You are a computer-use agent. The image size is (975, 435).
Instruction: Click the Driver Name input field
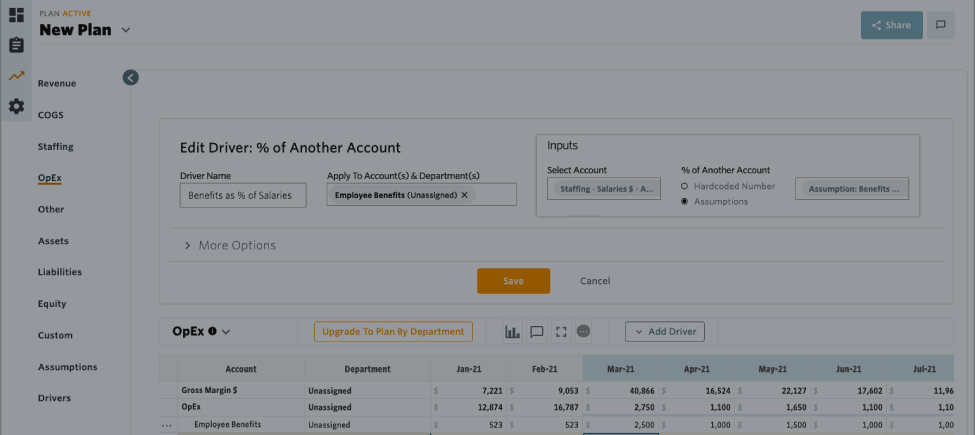pos(243,196)
